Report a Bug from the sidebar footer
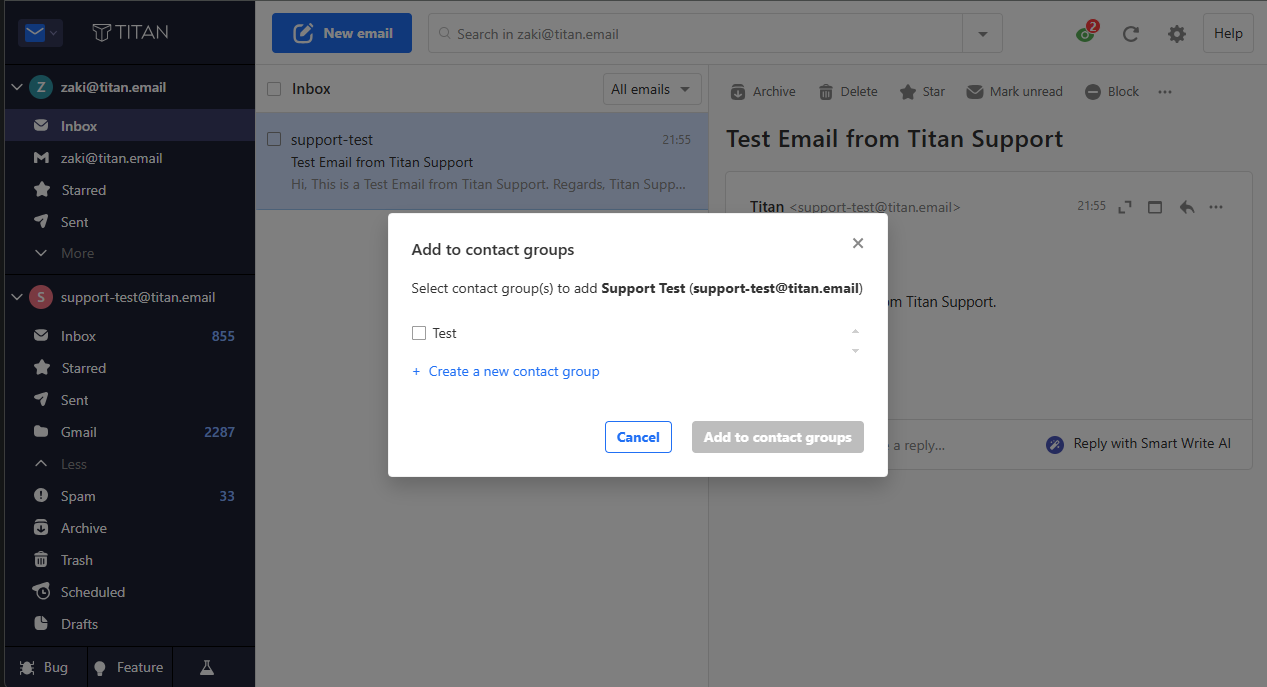Image resolution: width=1267 pixels, height=687 pixels. coord(44,667)
